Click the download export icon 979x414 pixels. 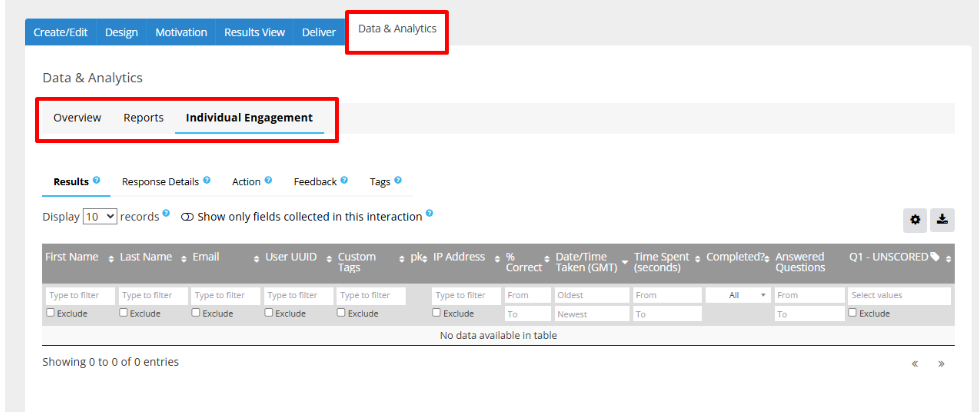pyautogui.click(x=942, y=220)
